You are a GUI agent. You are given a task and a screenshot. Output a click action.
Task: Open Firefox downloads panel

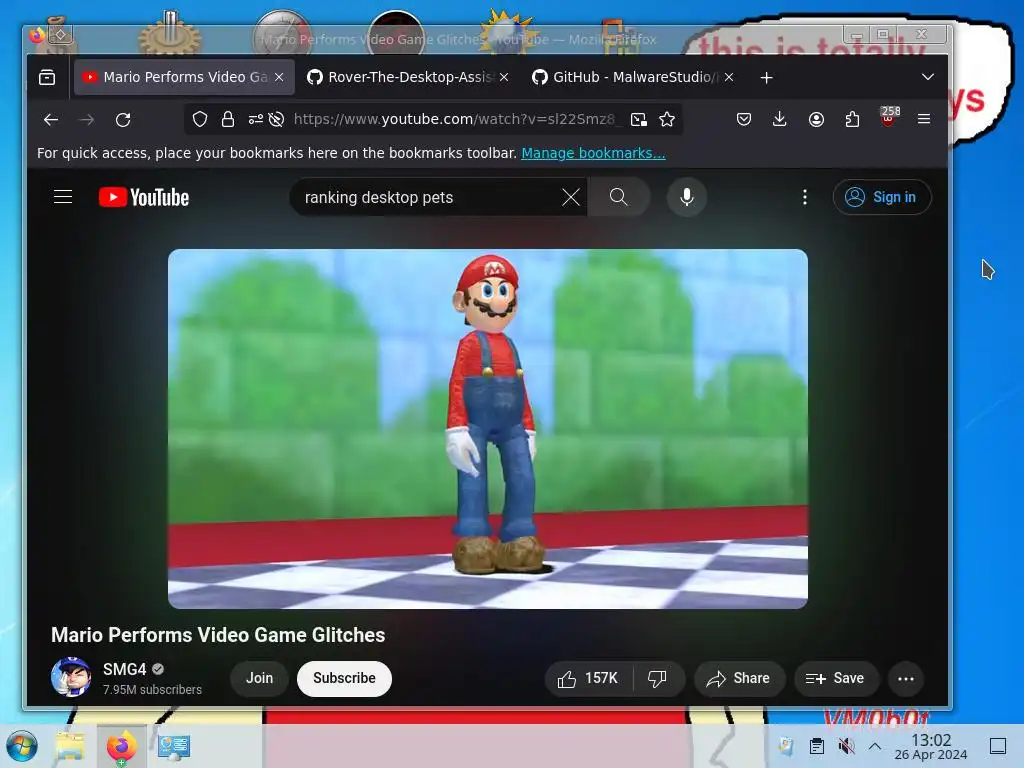pyautogui.click(x=779, y=120)
